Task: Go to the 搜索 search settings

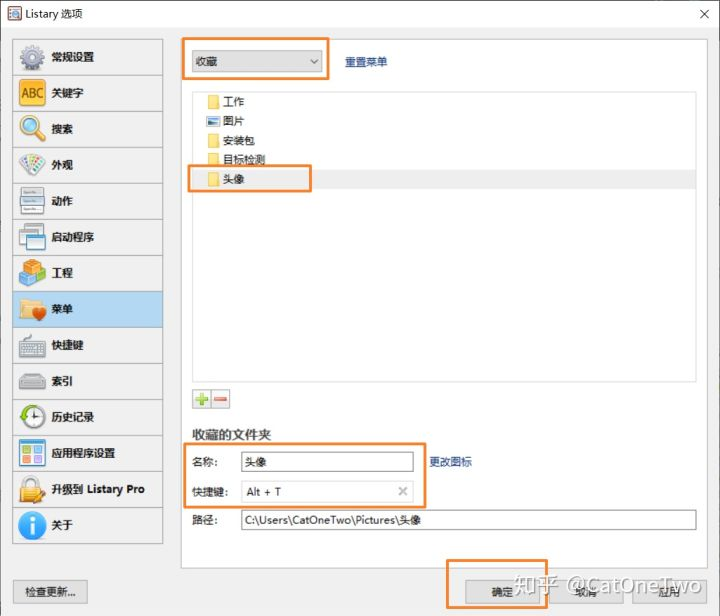Action: [87, 129]
